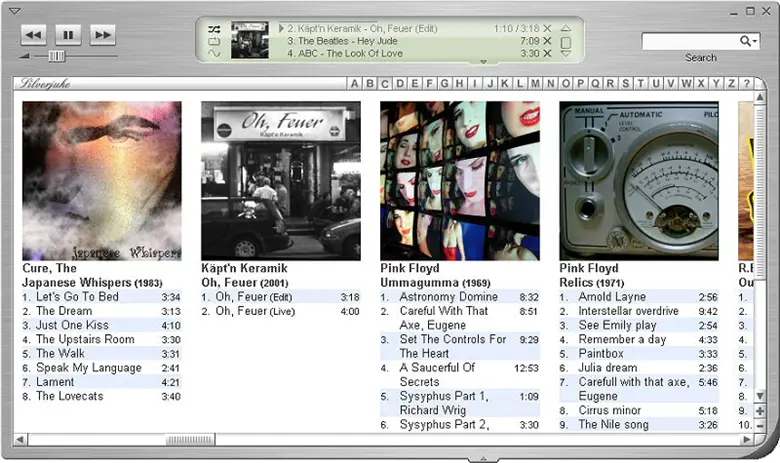Screen dimensions: 780x463
Task: Zoom out with the minus button
Action: click(760, 426)
